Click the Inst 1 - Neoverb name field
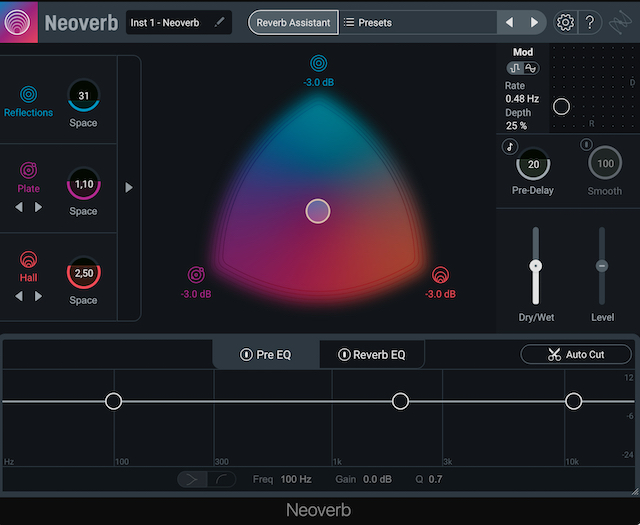Image resolution: width=640 pixels, height=525 pixels. [x=179, y=22]
